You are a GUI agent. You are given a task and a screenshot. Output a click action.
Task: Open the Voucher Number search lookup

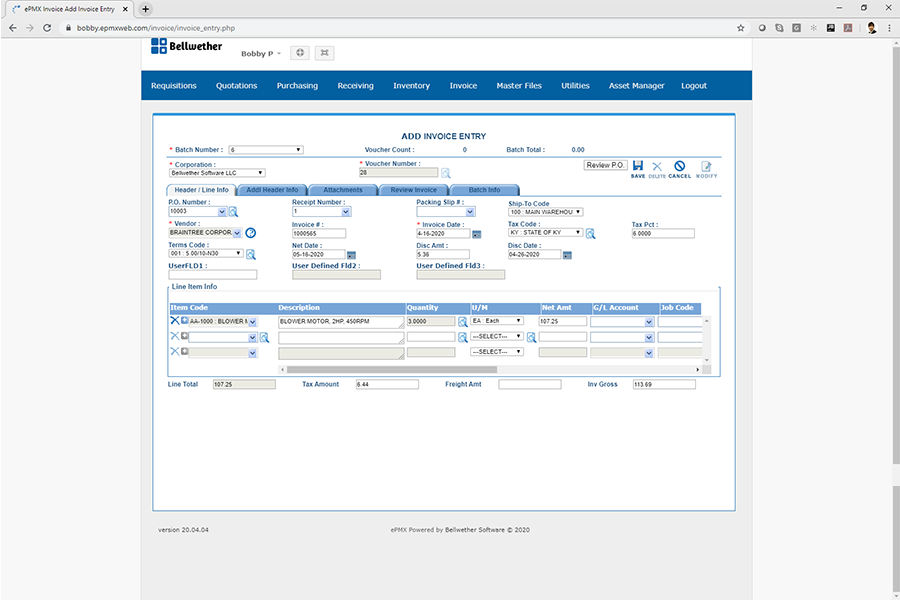tap(446, 173)
